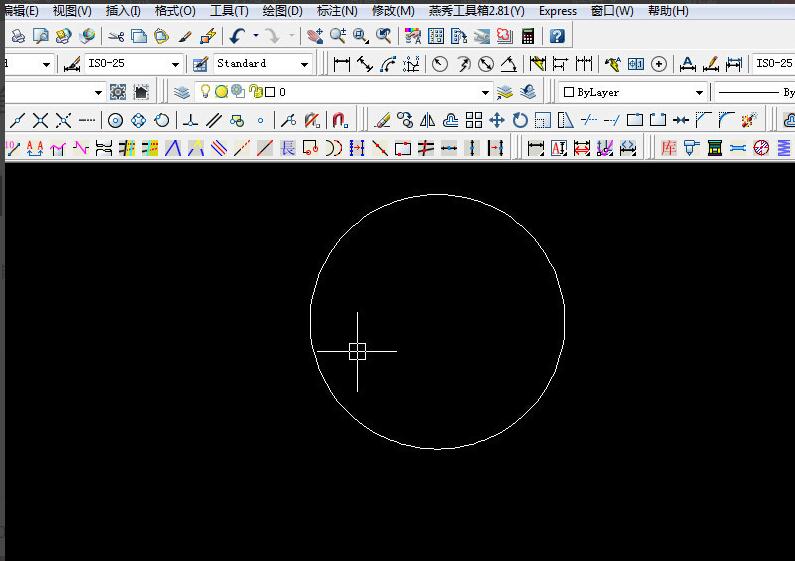Image resolution: width=795 pixels, height=561 pixels.
Task: Open the QuickCalc calculator
Action: click(527, 36)
